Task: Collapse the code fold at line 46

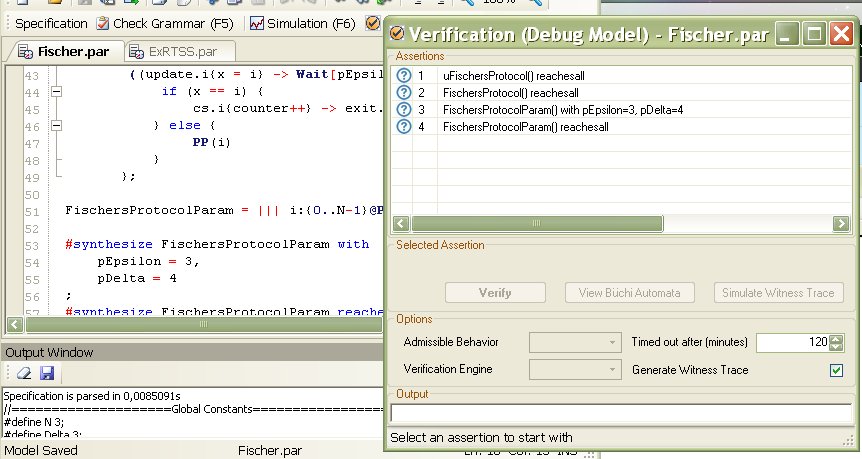Action: point(57,126)
